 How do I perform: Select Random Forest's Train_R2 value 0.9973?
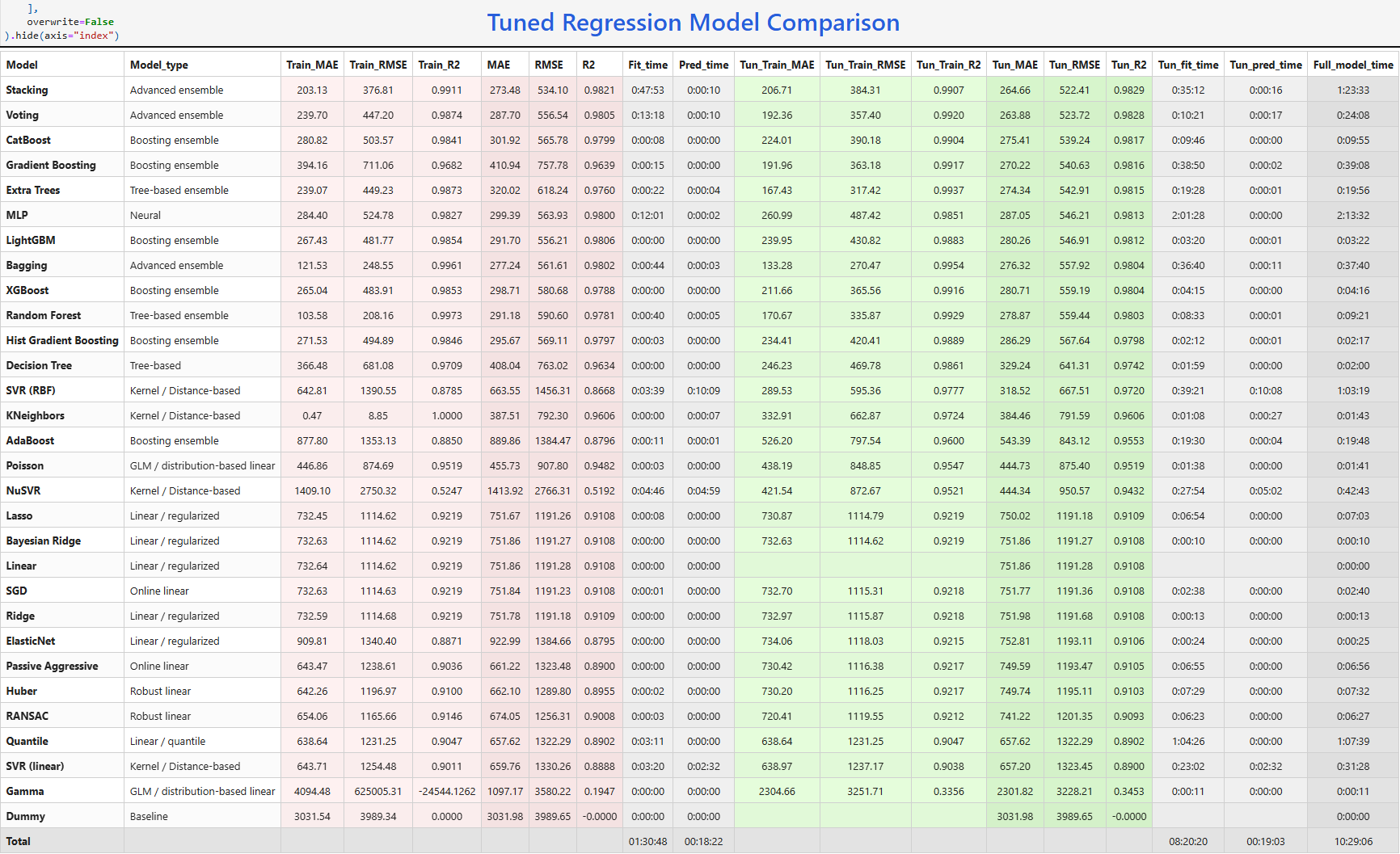coord(447,315)
